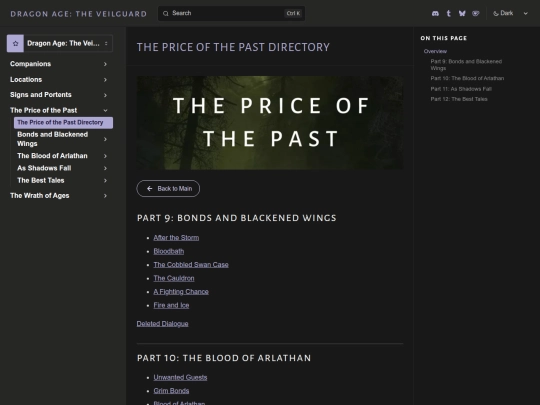Screen dimensions: 540x405
Task: Open the Bluesky butterfly icon
Action: pos(462,13)
